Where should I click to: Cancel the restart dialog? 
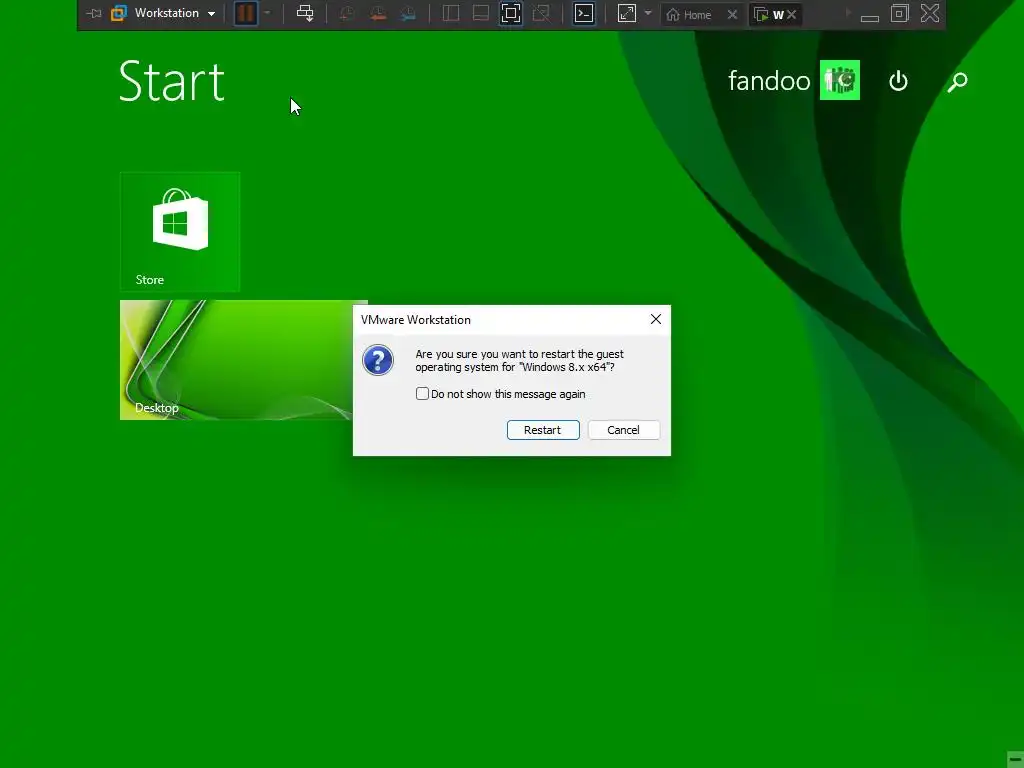624,430
